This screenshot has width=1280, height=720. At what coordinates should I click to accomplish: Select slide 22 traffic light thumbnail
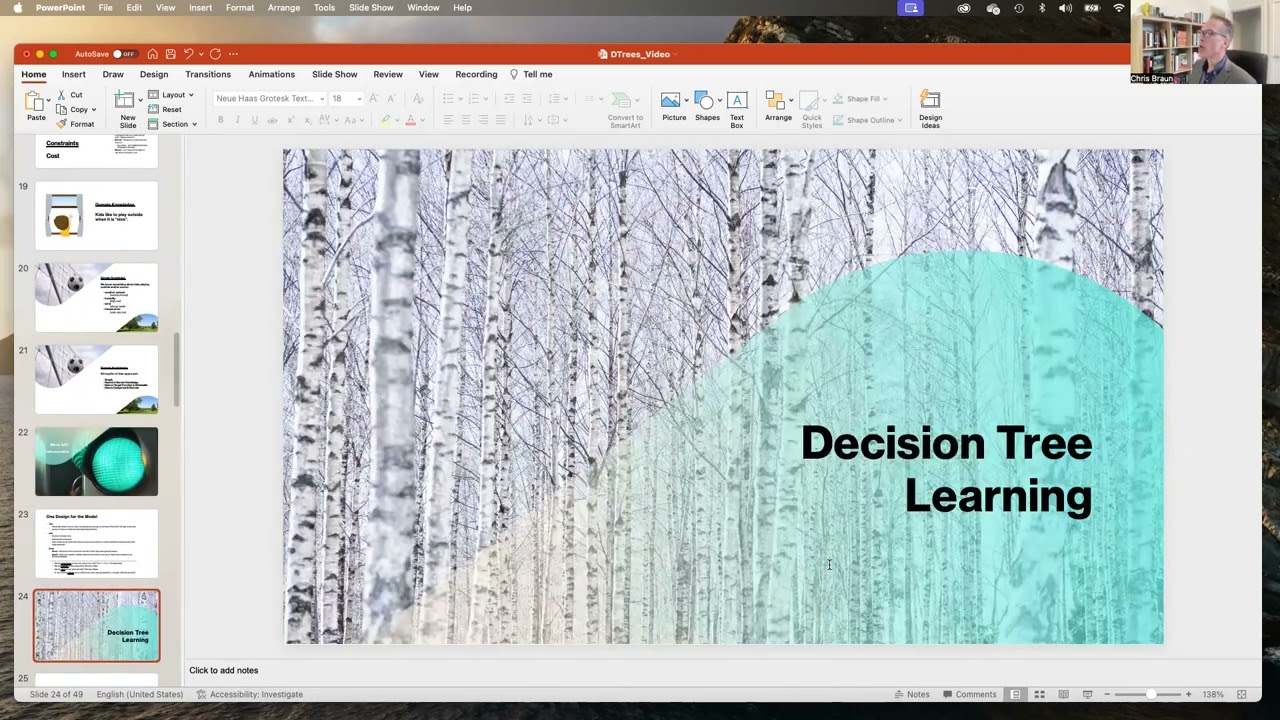click(x=97, y=461)
